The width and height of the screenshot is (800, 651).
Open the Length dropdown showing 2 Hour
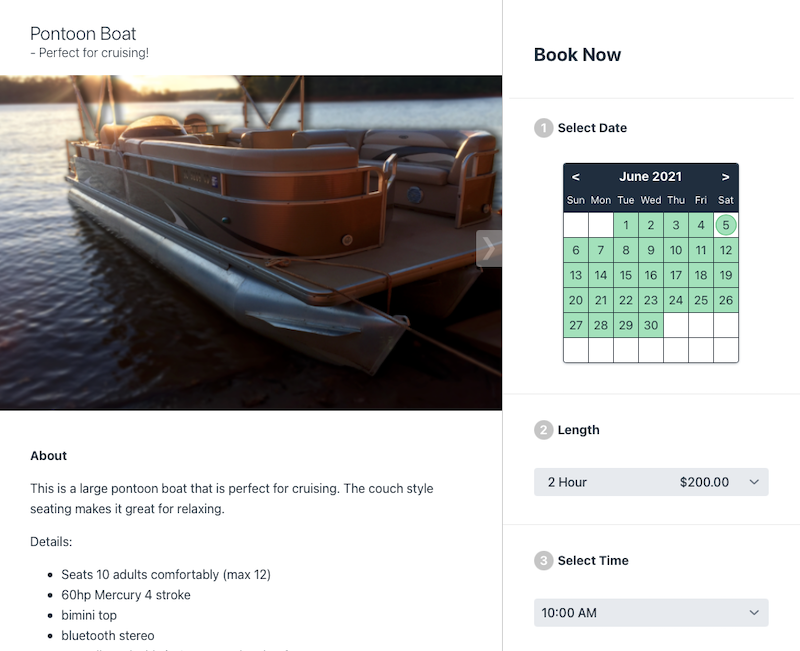coord(651,482)
